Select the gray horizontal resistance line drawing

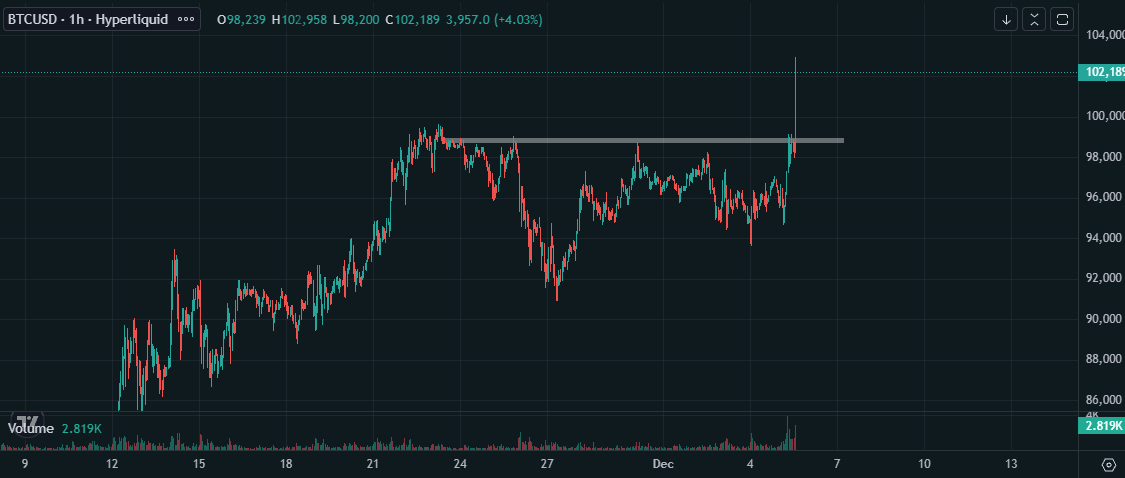point(643,140)
